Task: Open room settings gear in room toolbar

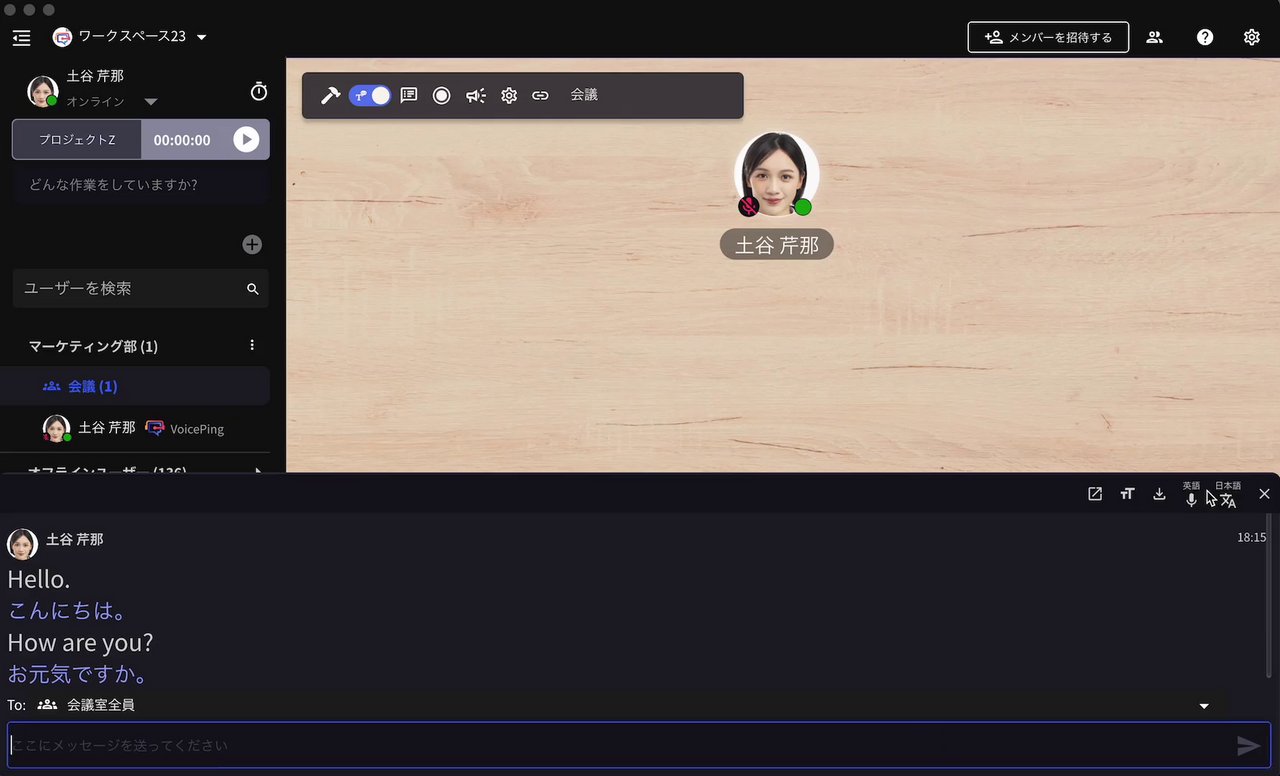Action: (x=509, y=95)
